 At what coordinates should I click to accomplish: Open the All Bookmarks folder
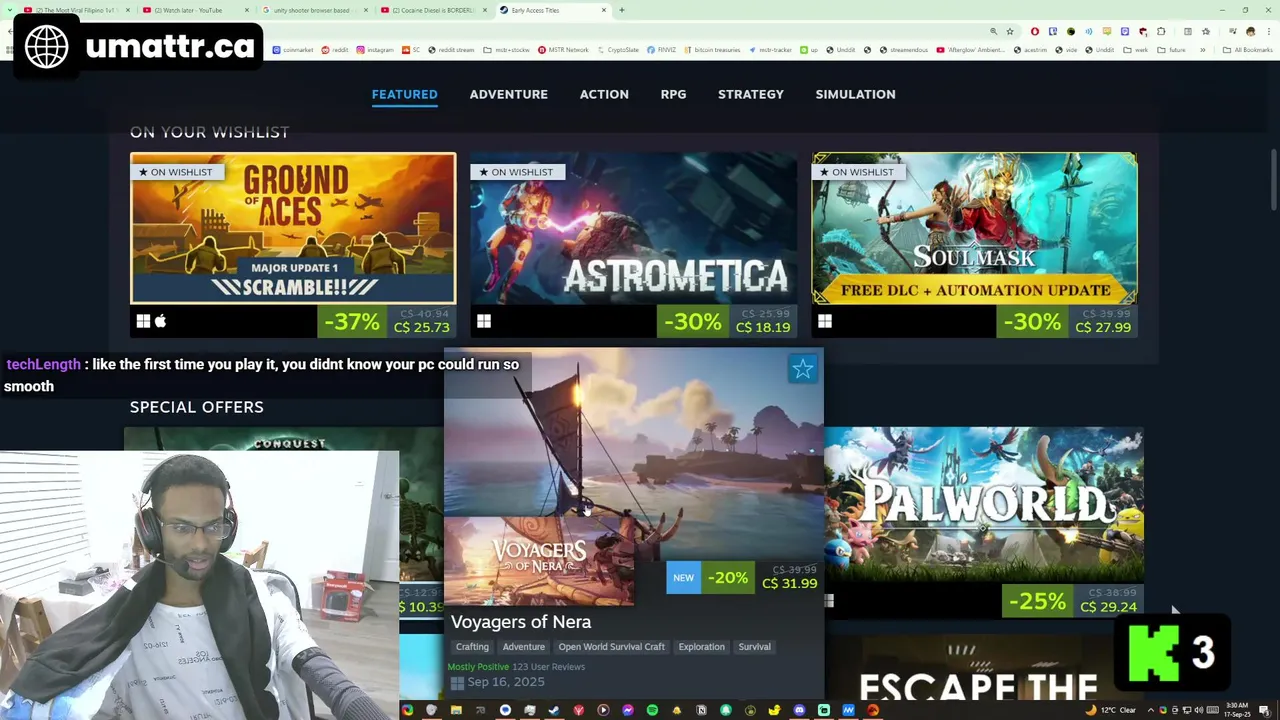point(1247,49)
